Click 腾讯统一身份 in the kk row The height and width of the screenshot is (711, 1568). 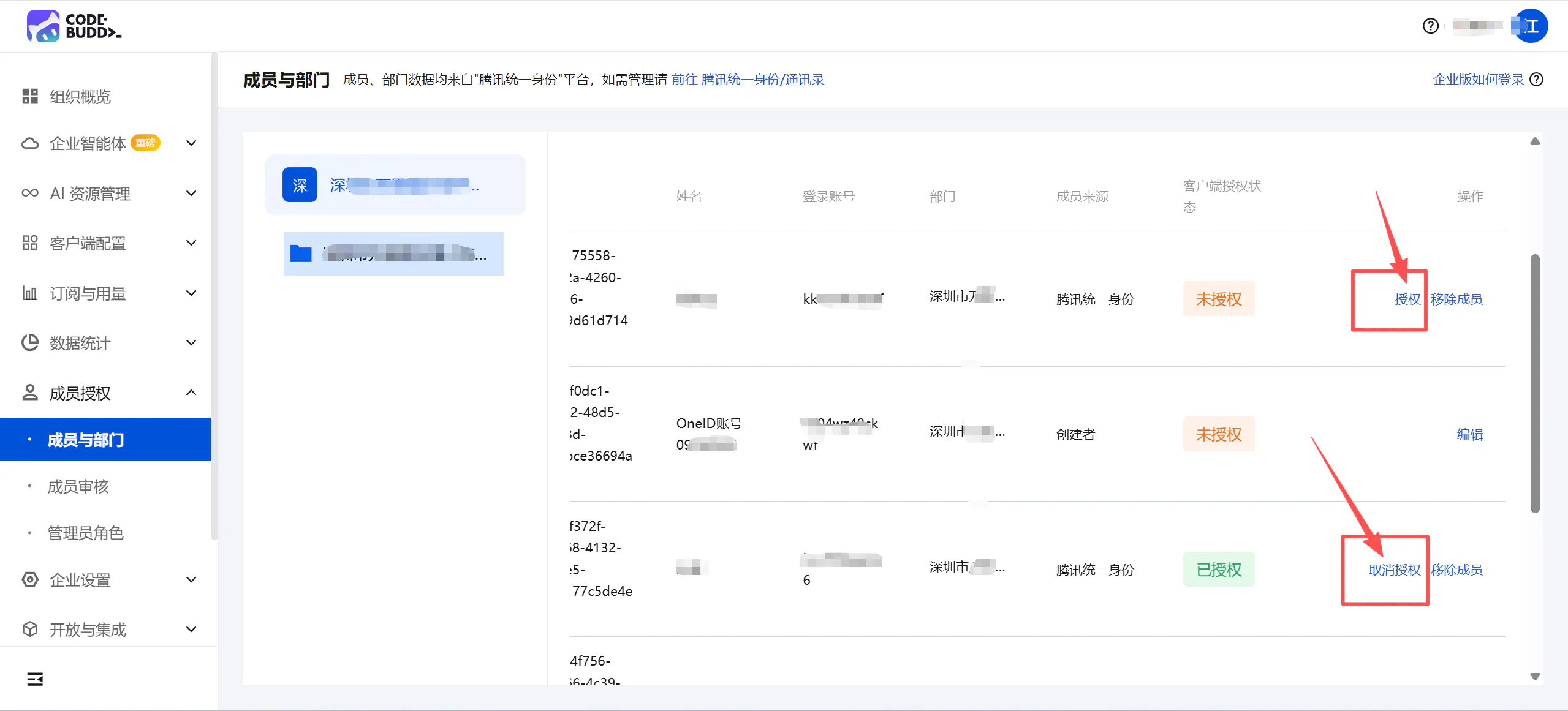pos(1095,299)
